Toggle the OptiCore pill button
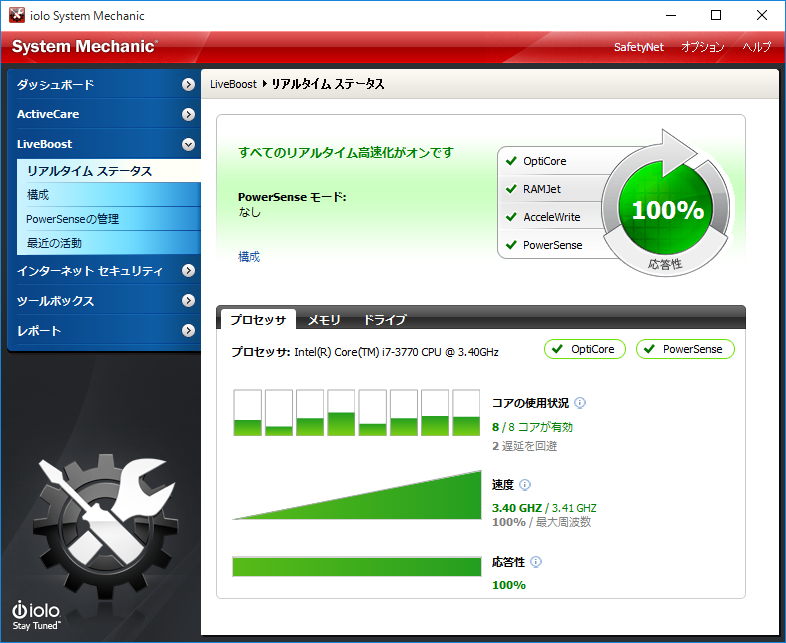 pos(585,349)
